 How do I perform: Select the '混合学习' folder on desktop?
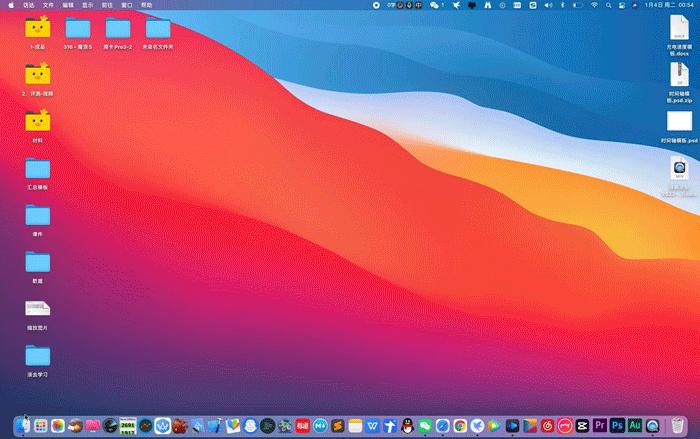point(38,361)
